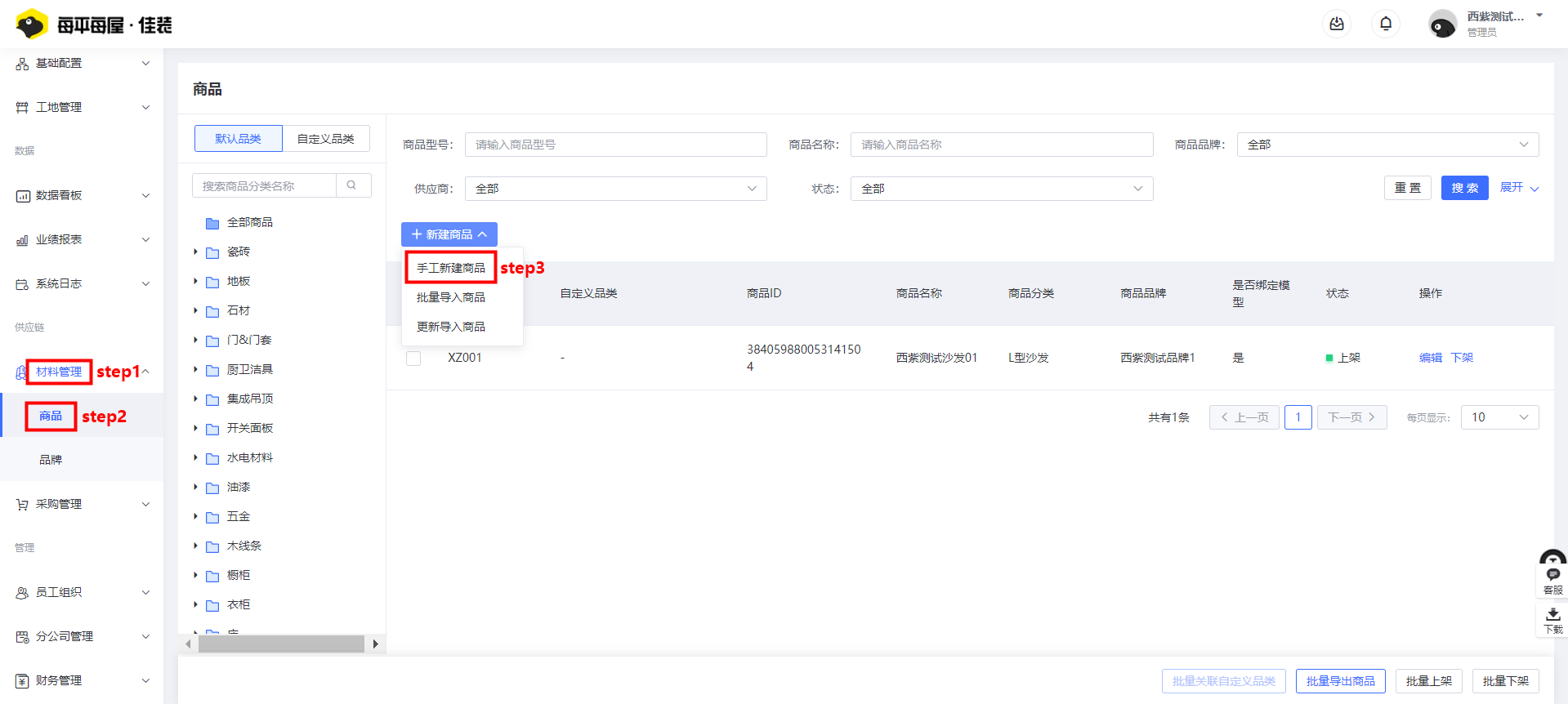Click the 下架 link for XZ001
Image resolution: width=1568 pixels, height=704 pixels.
1462,358
